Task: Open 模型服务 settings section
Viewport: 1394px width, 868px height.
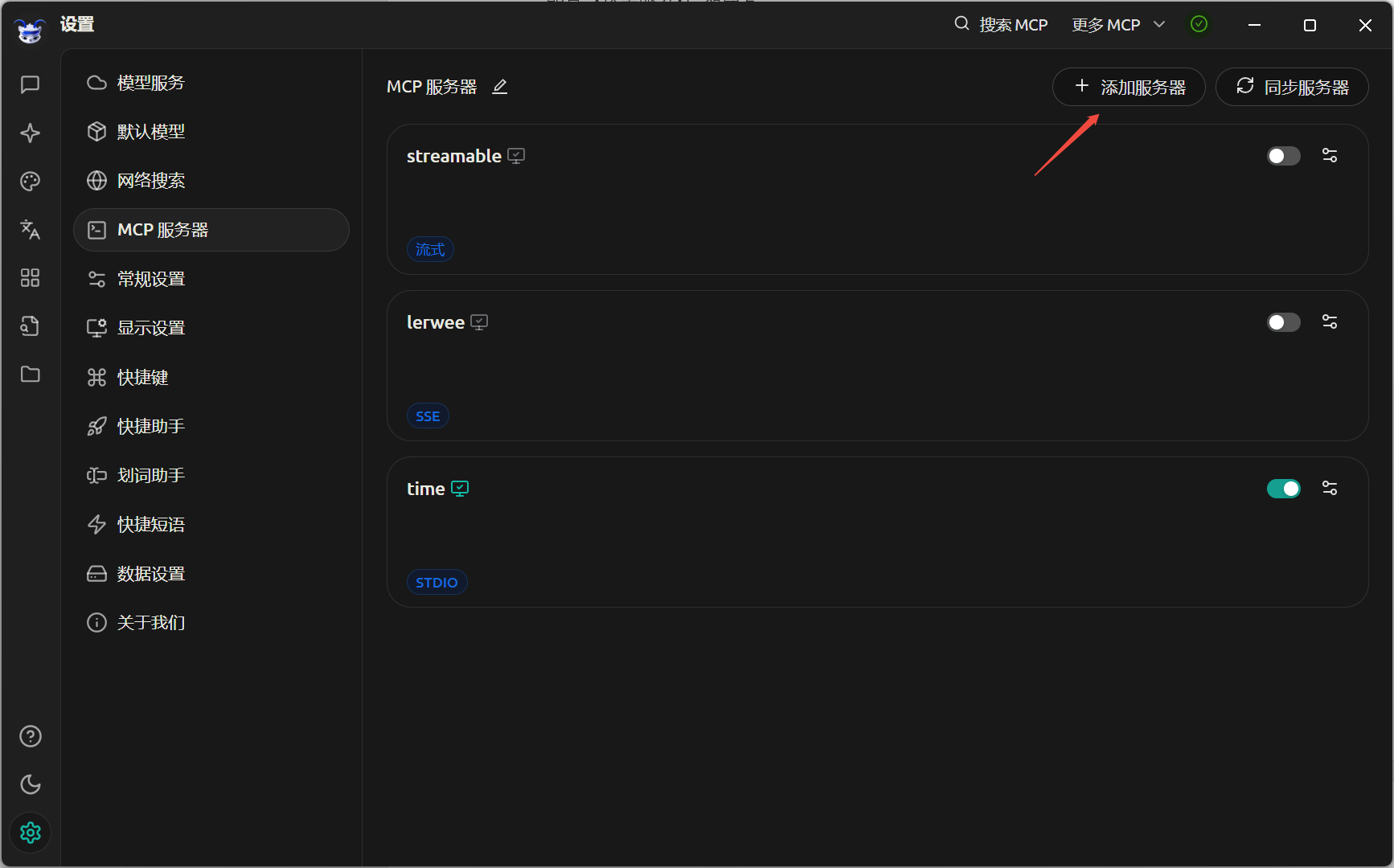Action: click(x=211, y=83)
